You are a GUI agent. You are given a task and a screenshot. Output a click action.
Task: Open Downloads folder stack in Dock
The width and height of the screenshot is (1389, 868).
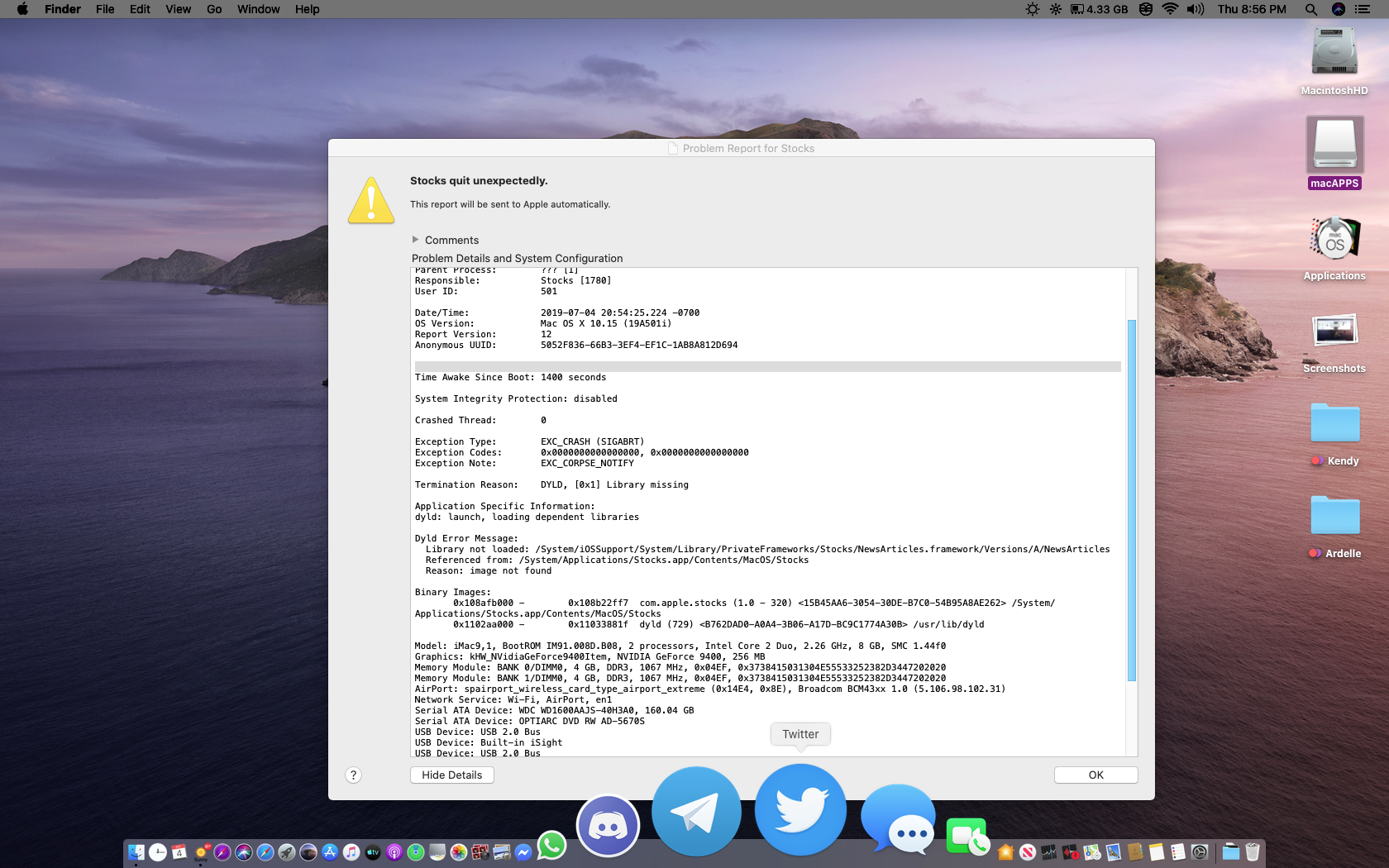(x=1231, y=852)
